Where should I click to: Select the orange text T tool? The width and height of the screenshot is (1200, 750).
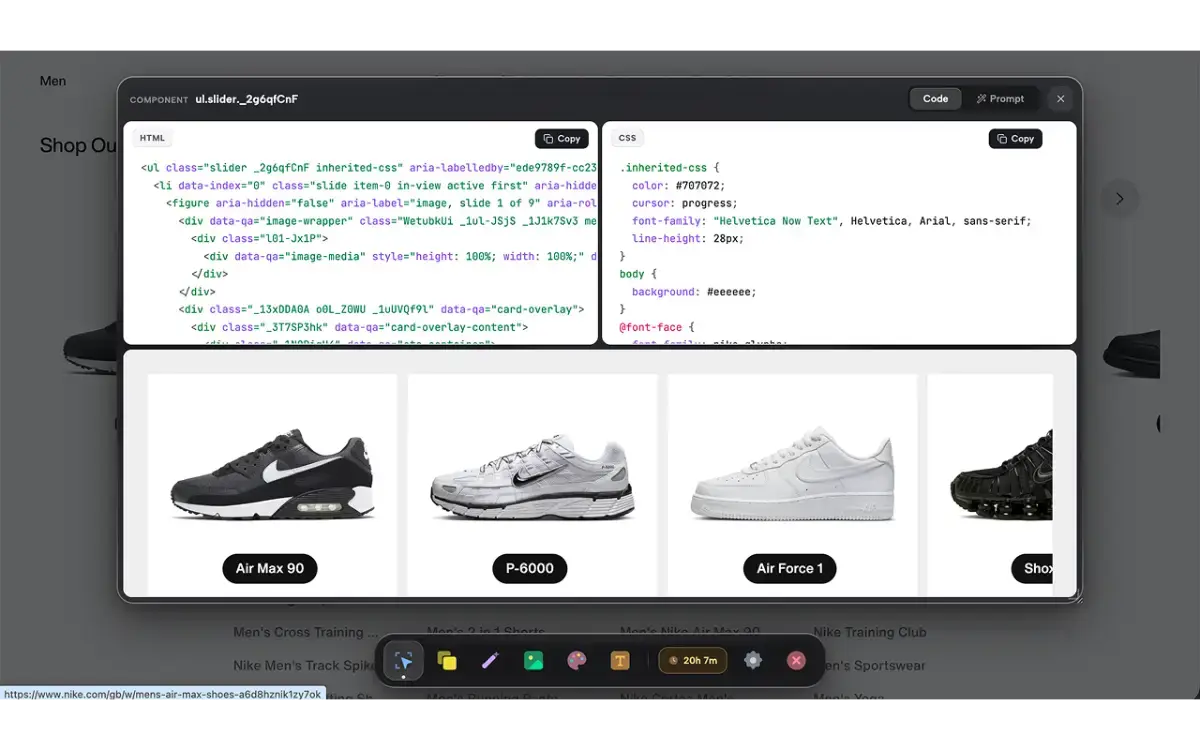pyautogui.click(x=620, y=661)
